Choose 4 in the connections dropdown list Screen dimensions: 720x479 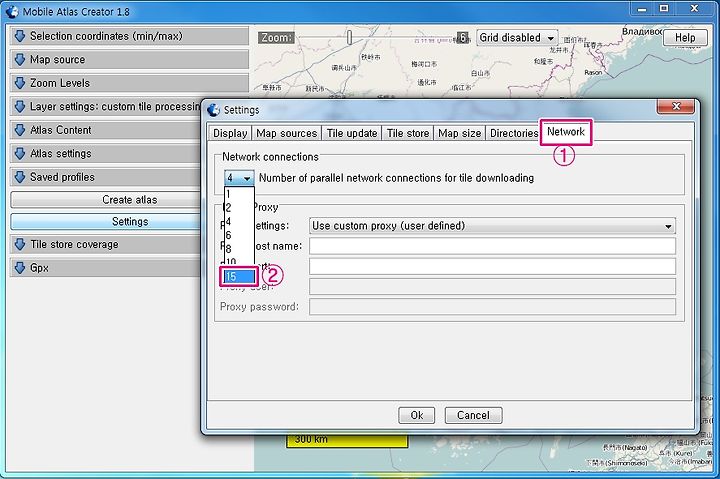(239, 221)
